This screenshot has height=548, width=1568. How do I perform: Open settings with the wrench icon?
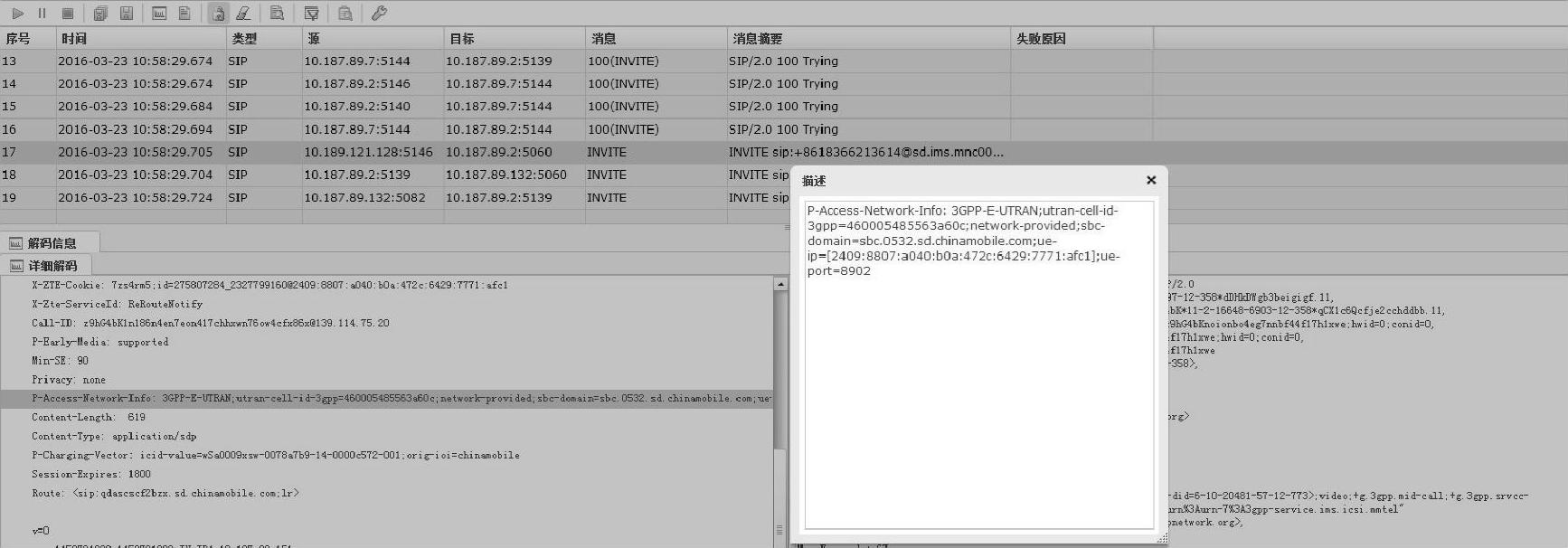[380, 14]
